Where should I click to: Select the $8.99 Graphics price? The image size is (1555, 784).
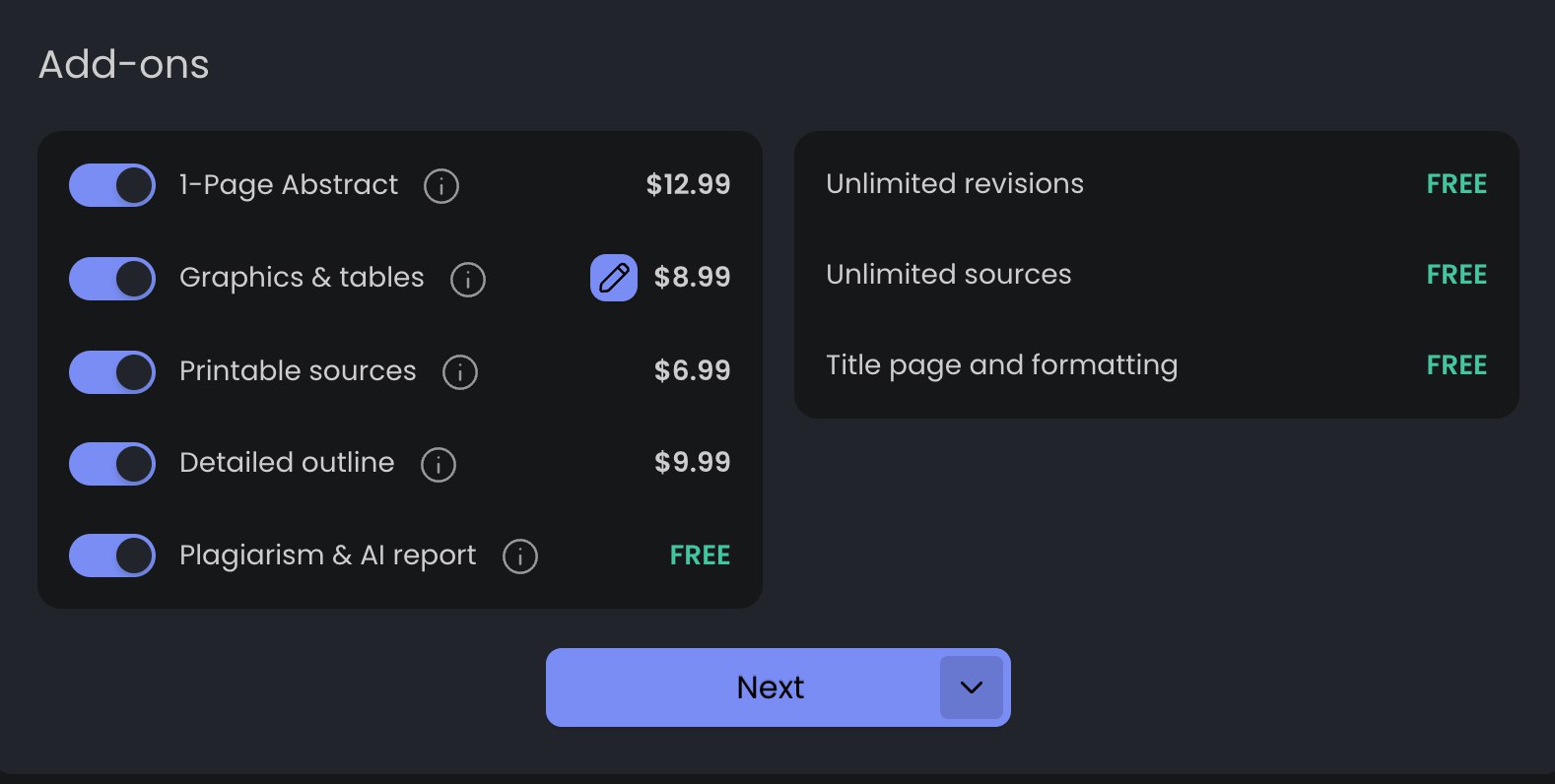click(x=692, y=277)
